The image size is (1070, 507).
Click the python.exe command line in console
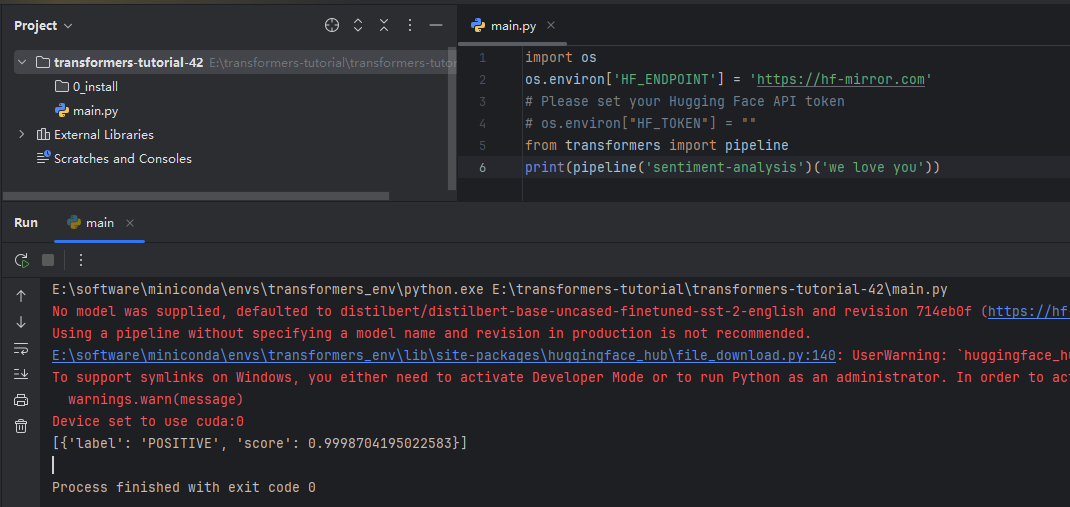pos(500,289)
